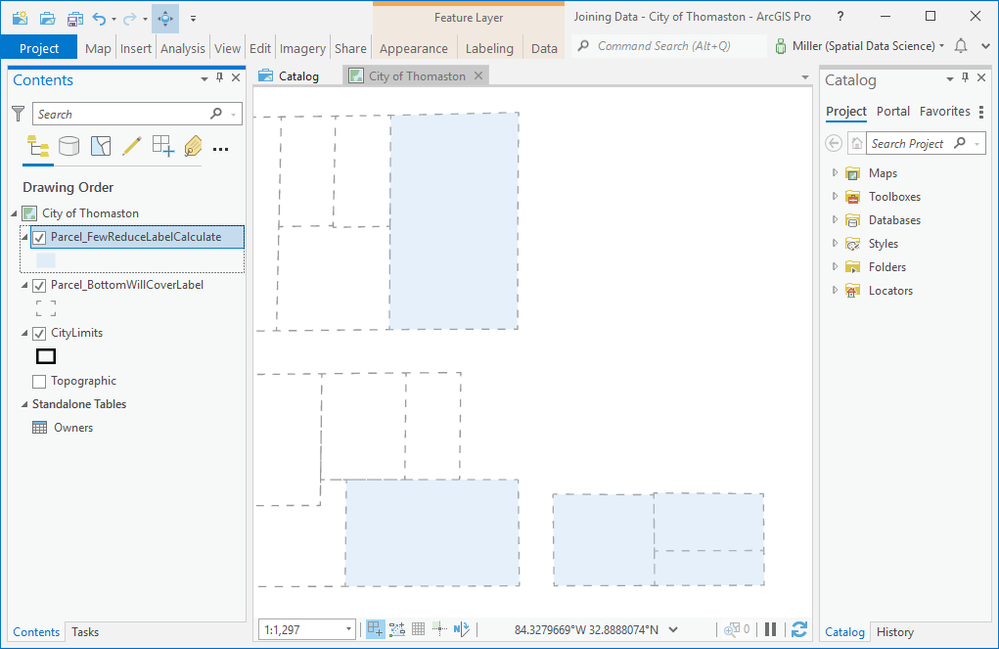Switch to the Catalog view tab

[289, 76]
